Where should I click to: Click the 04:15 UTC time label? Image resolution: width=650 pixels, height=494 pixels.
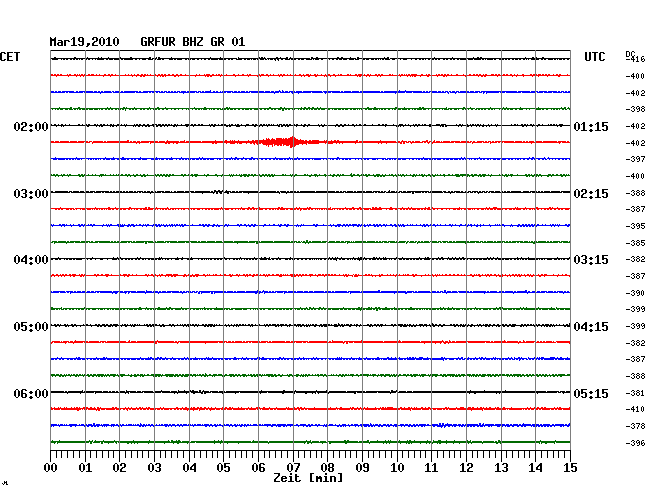click(591, 327)
